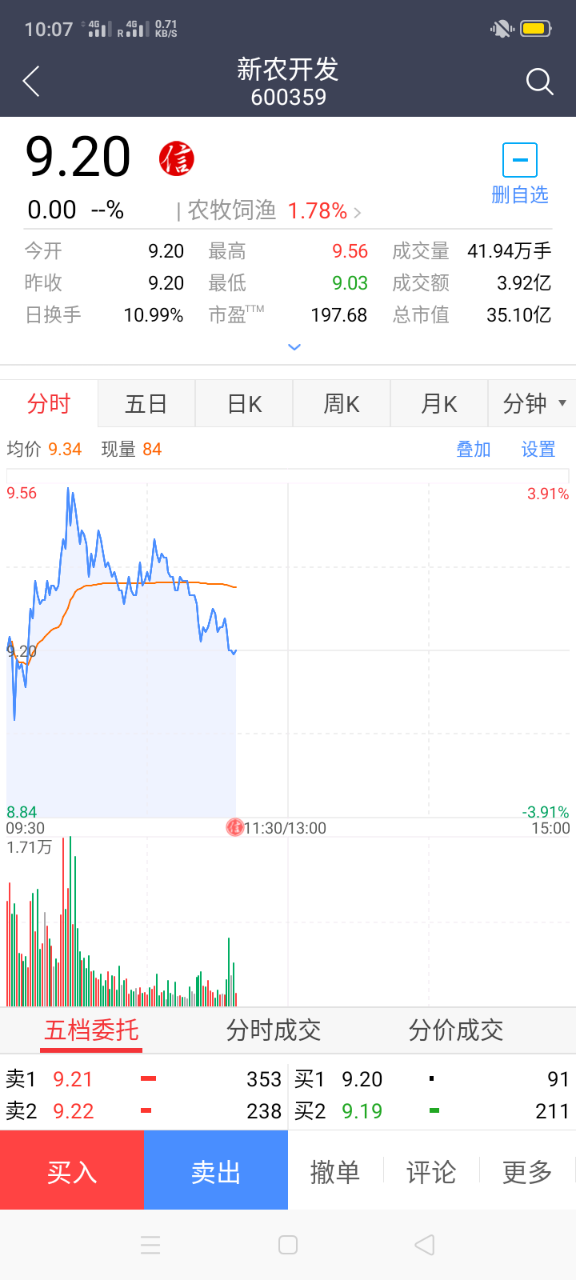Tap Android back triangle navigation icon
This screenshot has width=576, height=1280.
[x=424, y=1244]
